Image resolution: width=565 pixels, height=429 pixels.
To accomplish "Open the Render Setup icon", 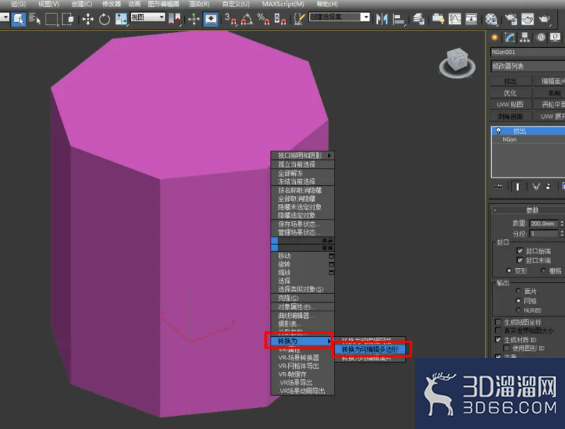I will pos(511,19).
